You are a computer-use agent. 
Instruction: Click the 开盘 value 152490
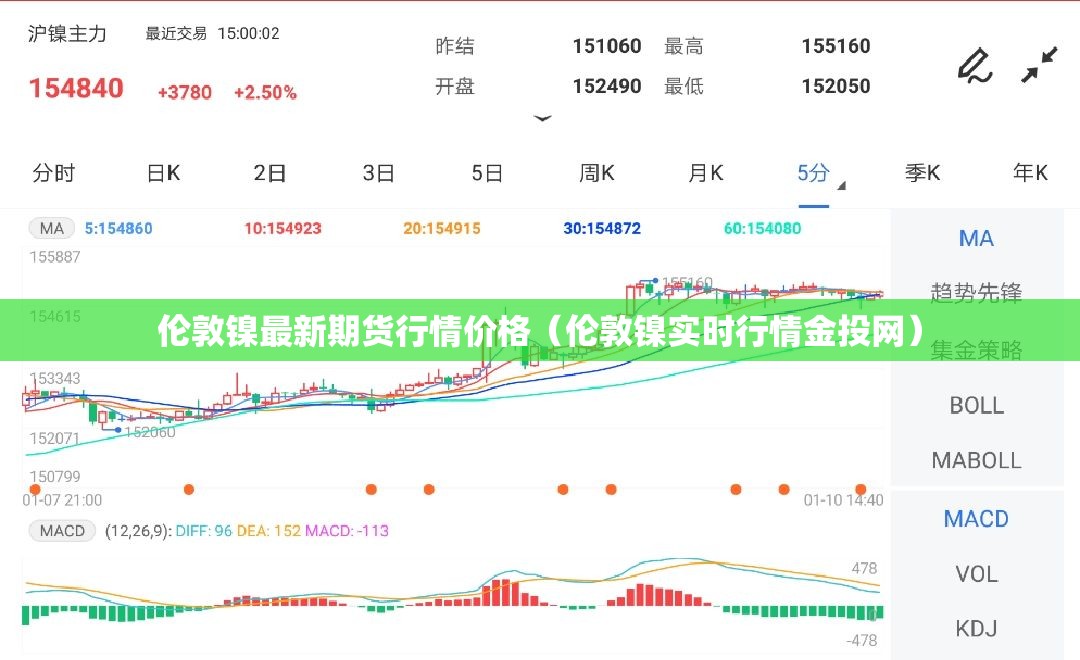[607, 86]
